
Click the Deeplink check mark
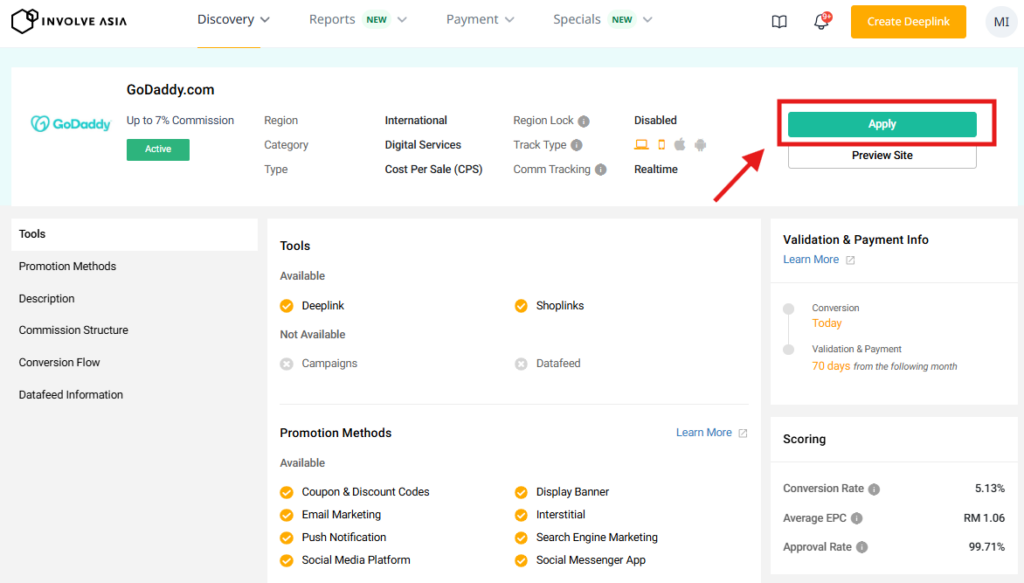point(287,306)
